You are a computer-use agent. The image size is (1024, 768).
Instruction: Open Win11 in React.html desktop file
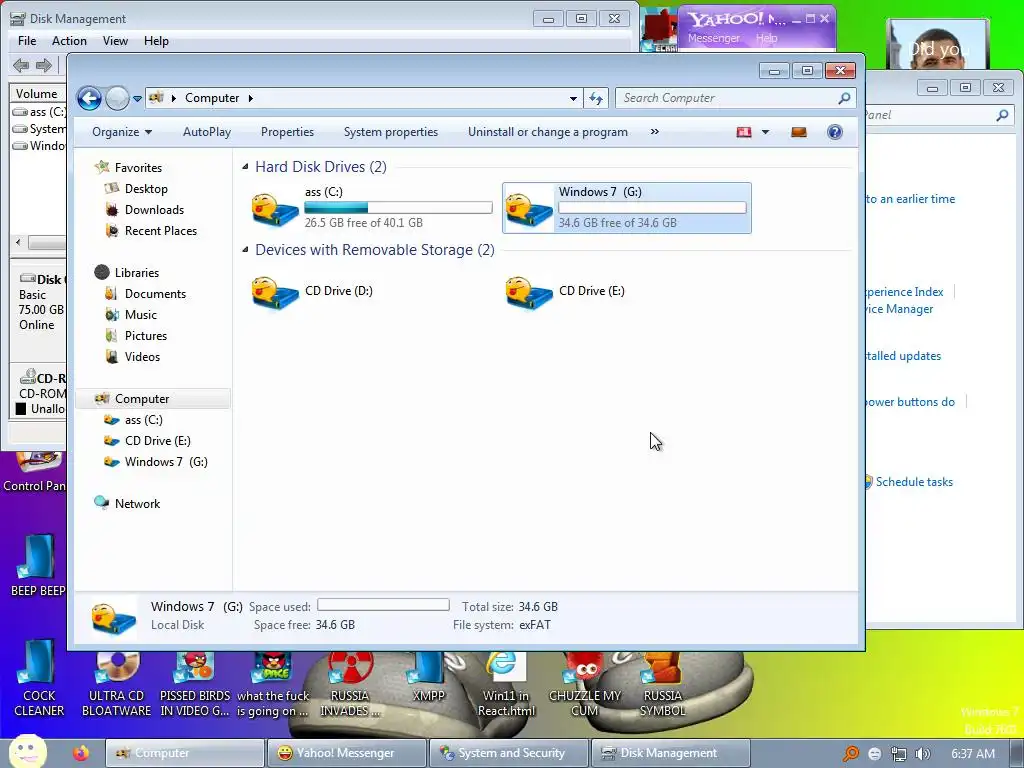[505, 684]
